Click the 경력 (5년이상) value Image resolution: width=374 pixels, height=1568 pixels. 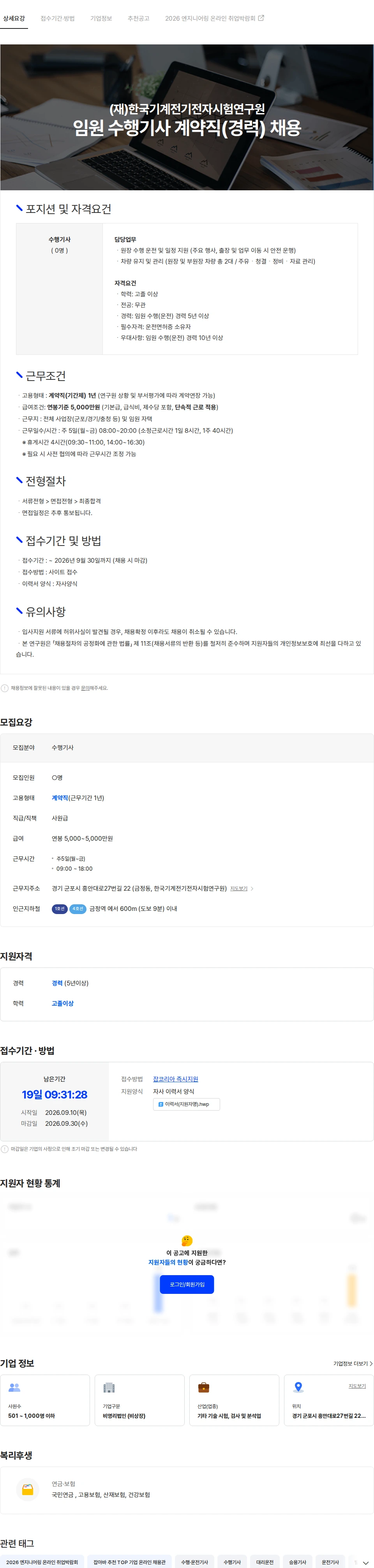click(x=70, y=983)
